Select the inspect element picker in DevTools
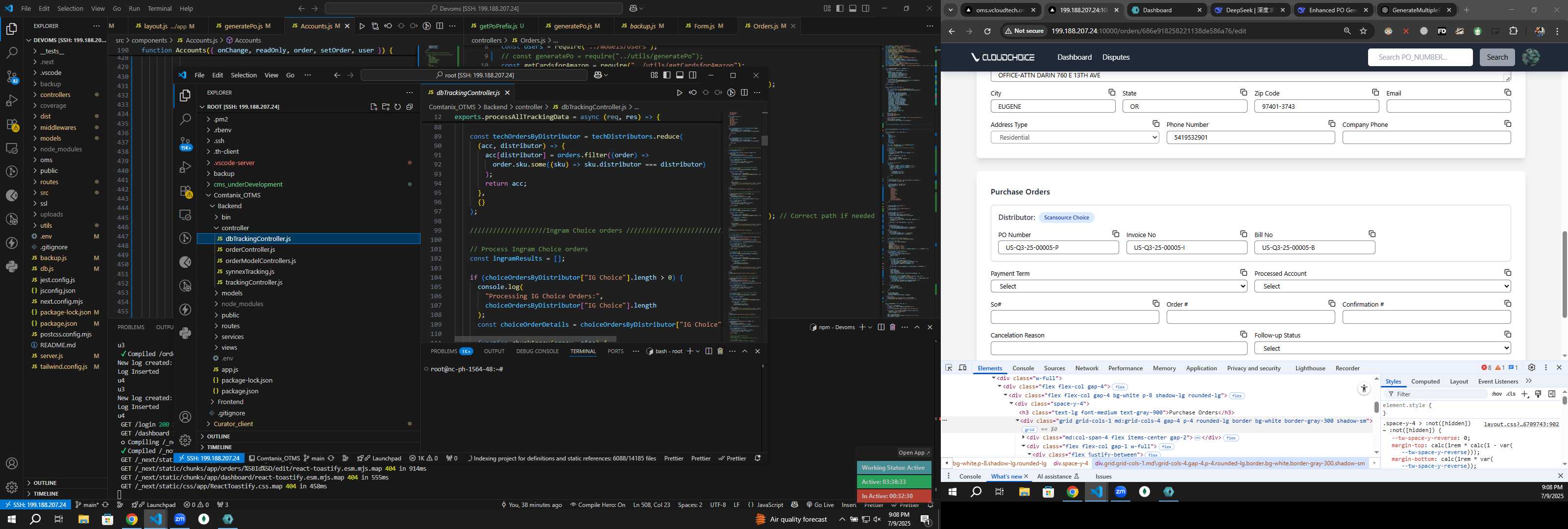 [x=948, y=368]
